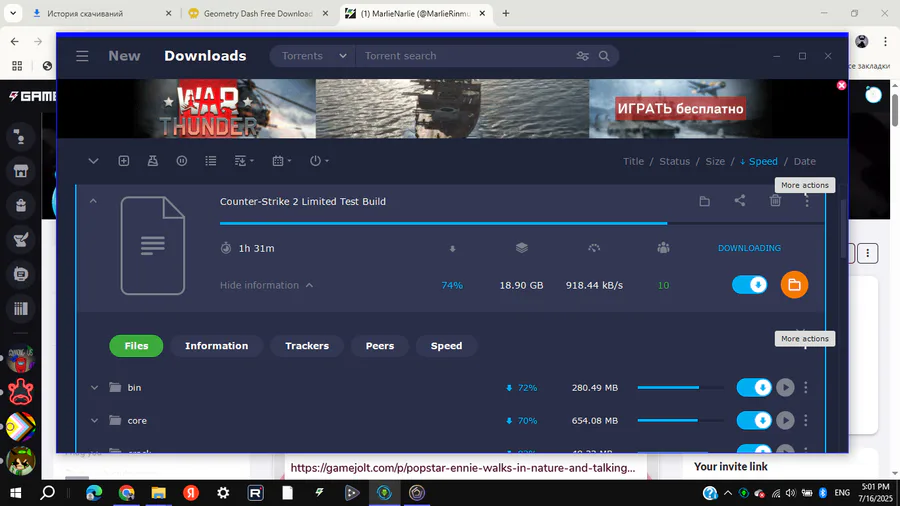The image size is (900, 506).
Task: Open advanced torrent search filter options
Action: point(582,56)
